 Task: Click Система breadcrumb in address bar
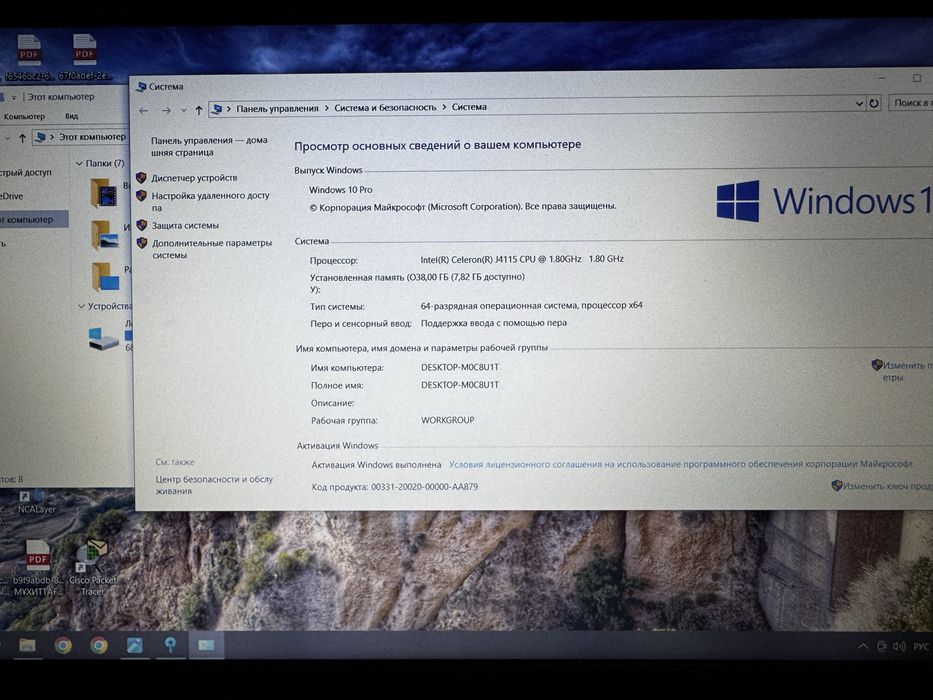[x=469, y=107]
